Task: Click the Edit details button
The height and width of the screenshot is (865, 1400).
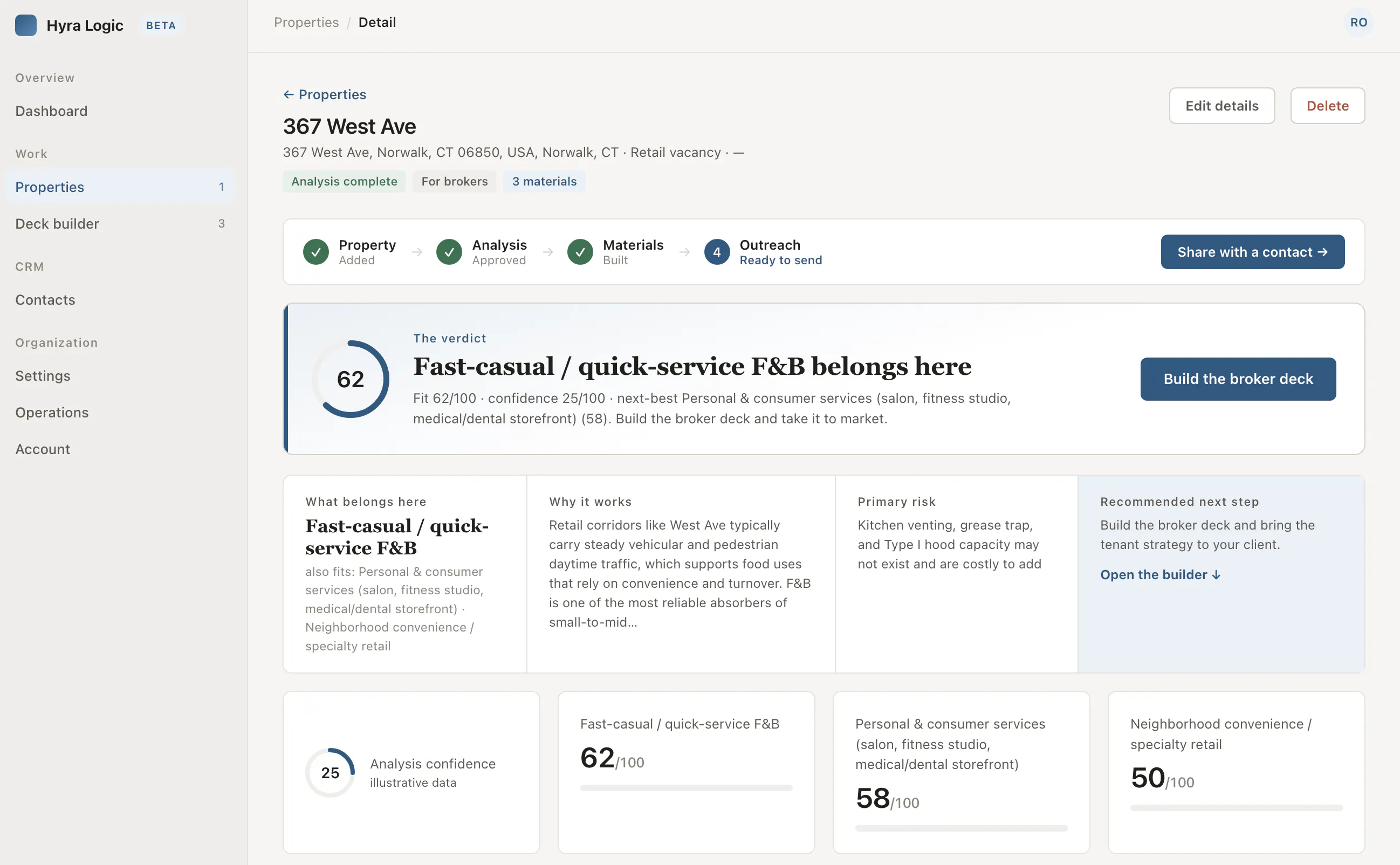Action: (x=1221, y=106)
